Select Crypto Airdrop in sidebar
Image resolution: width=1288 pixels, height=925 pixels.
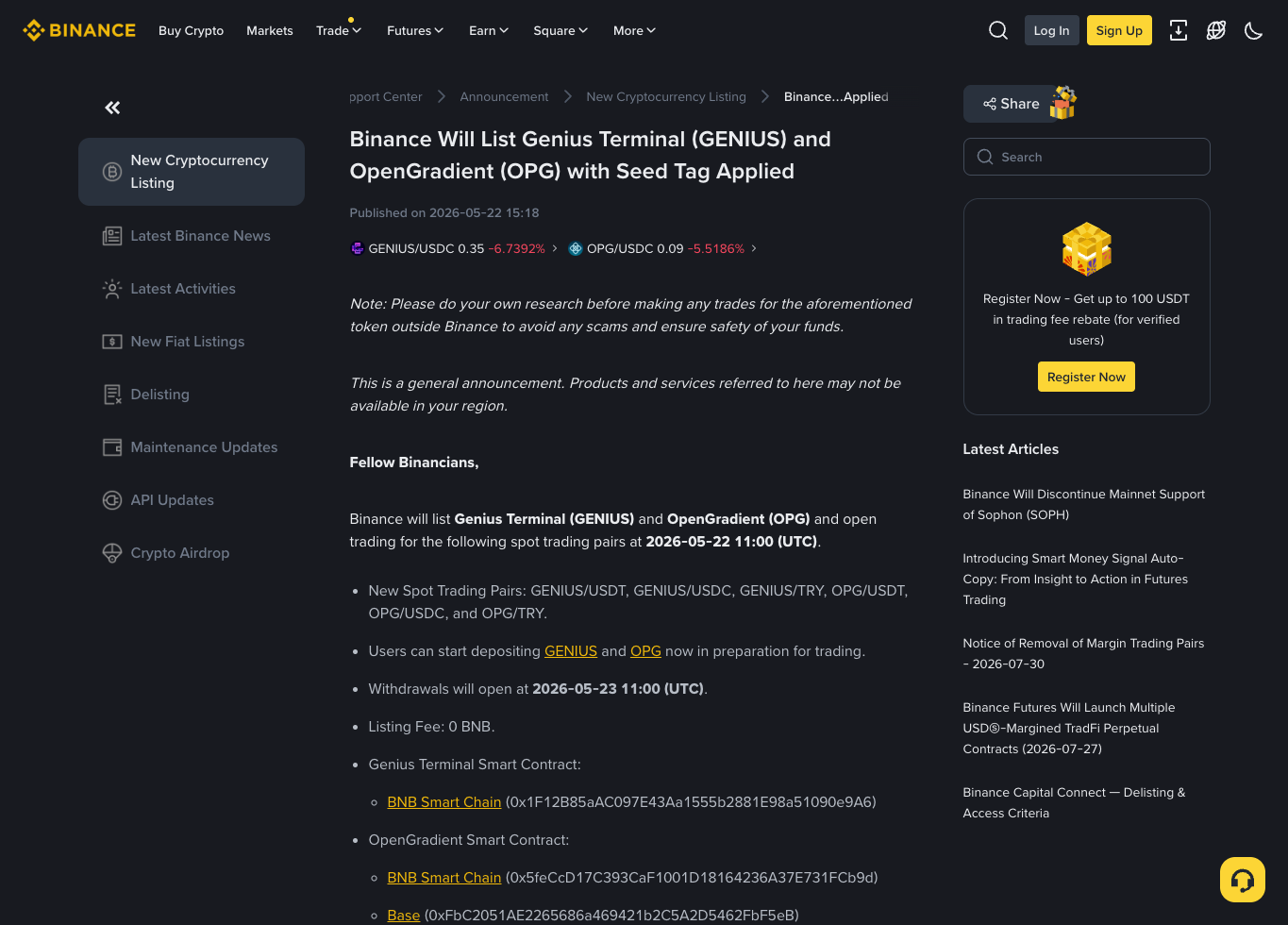click(x=192, y=553)
